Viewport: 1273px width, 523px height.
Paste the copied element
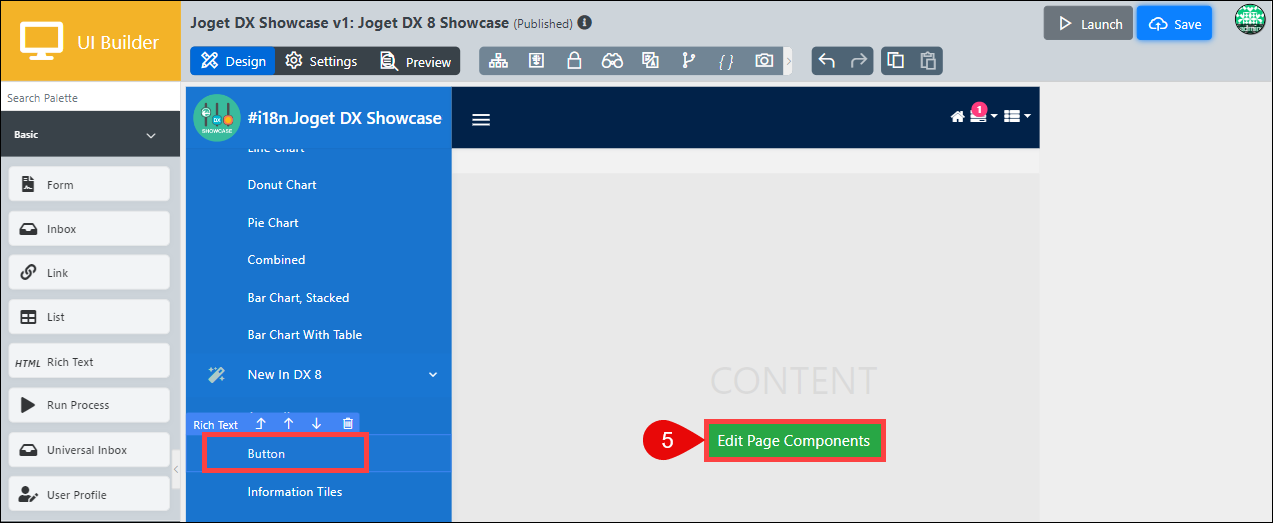[927, 61]
